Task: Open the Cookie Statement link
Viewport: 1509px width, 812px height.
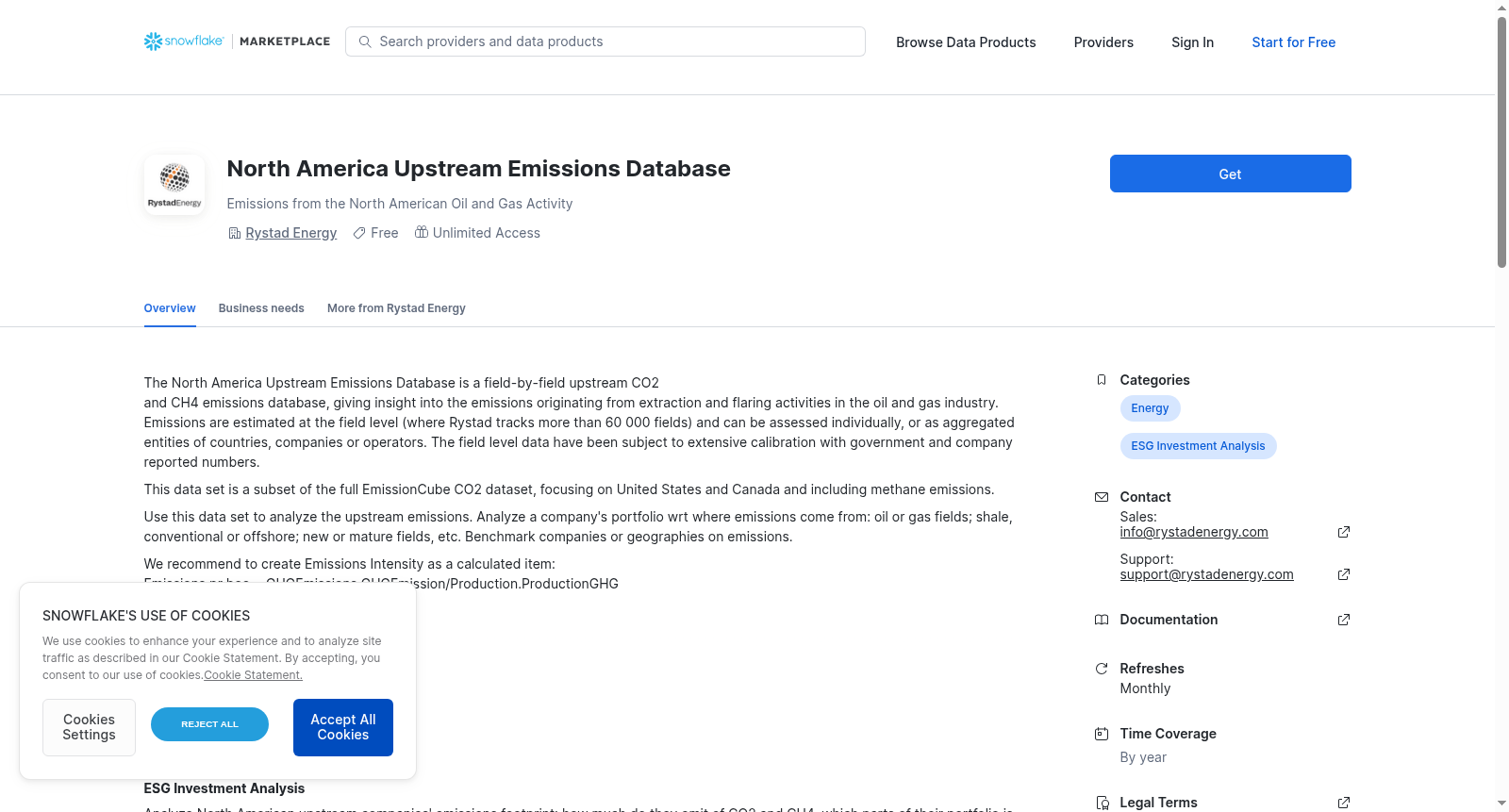Action: point(253,675)
